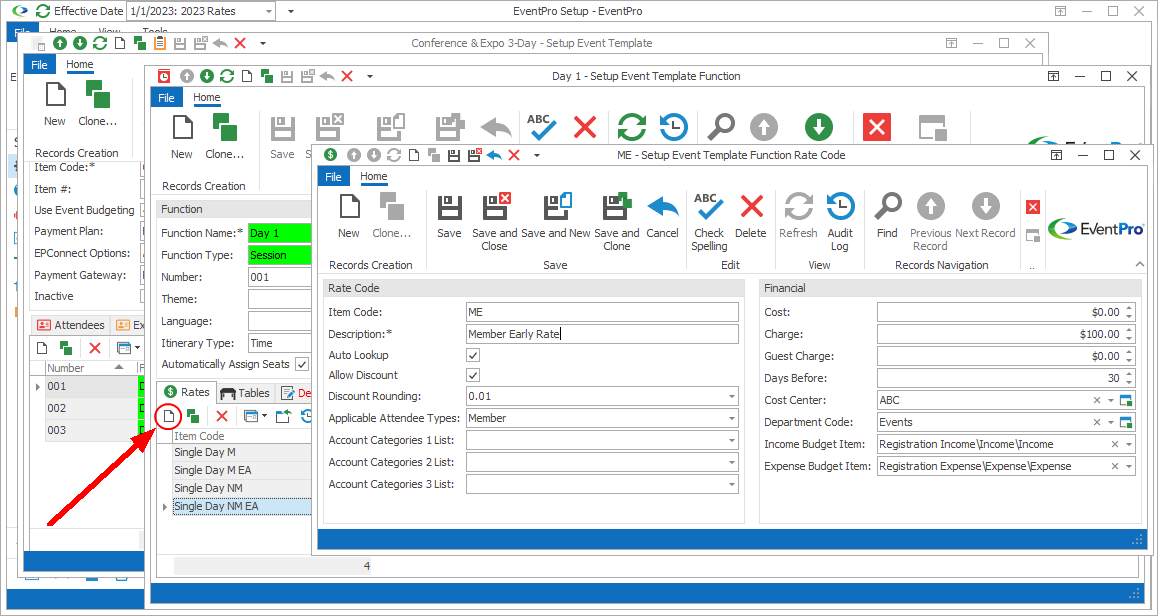Click New in Day 1 Function ribbon
This screenshot has height=616, width=1158.
pos(182,137)
